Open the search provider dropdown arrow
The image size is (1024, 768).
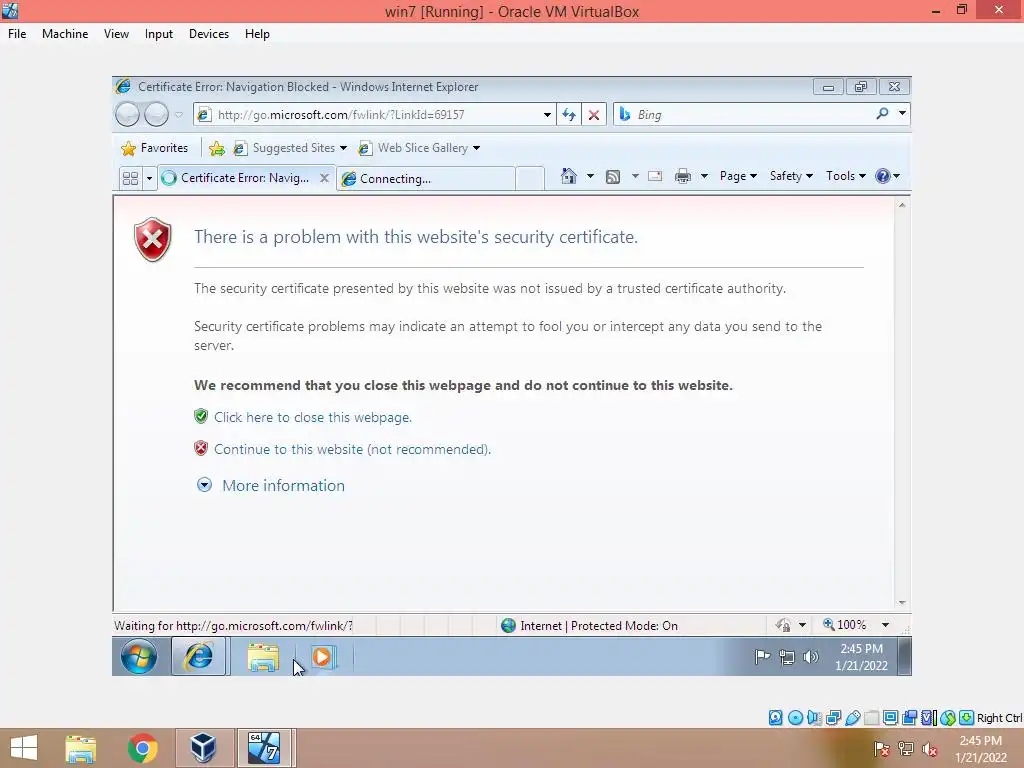tap(902, 114)
